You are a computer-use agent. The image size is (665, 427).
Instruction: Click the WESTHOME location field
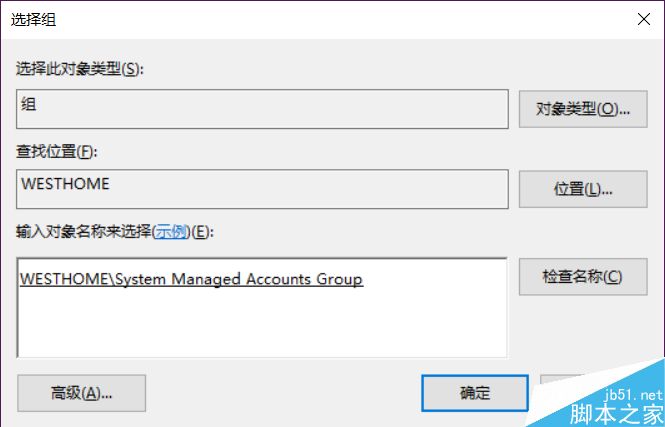tap(262, 188)
